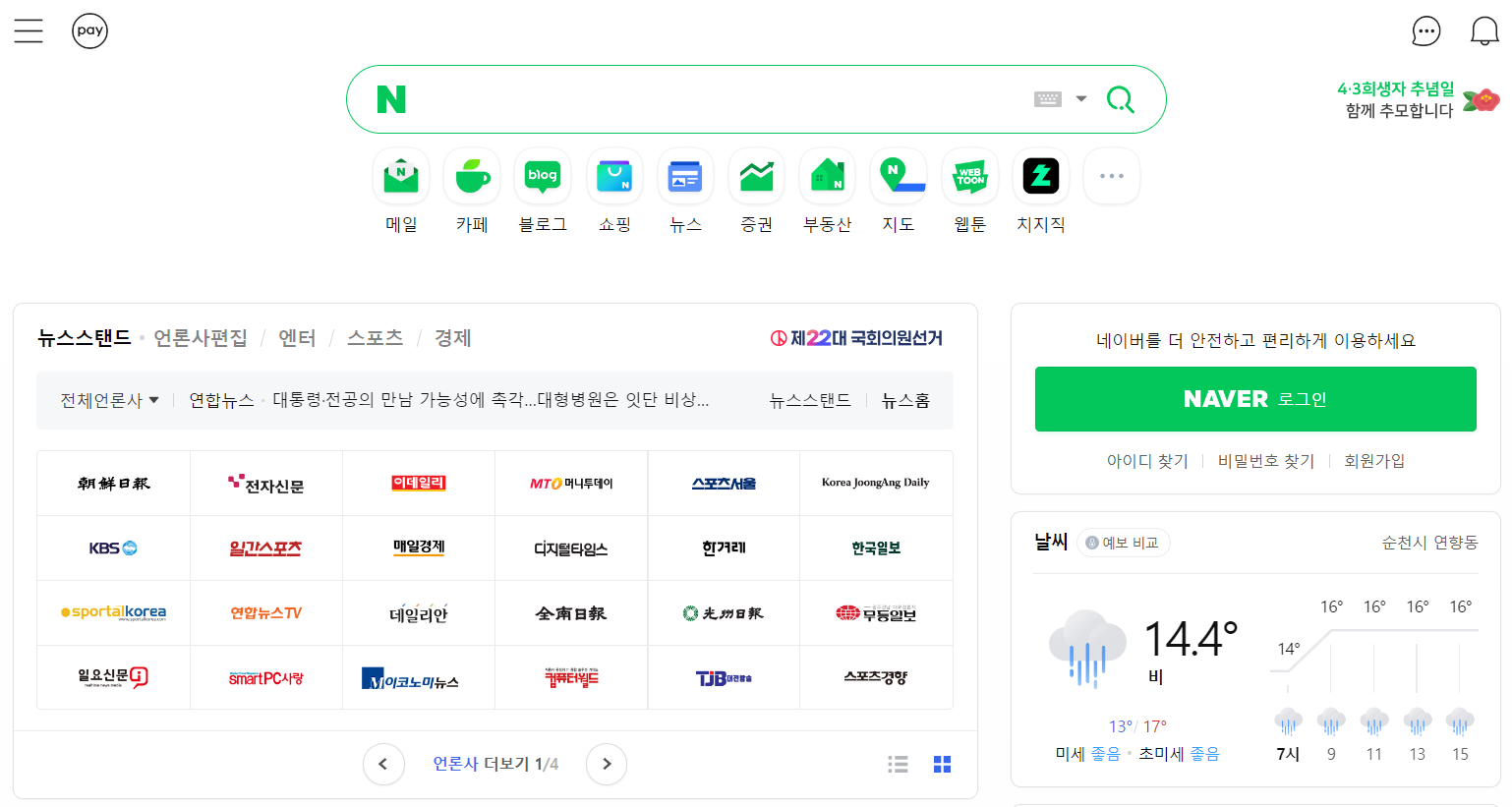Switch news stand to list view
Viewport: 1512px width, 807px height.
[898, 764]
